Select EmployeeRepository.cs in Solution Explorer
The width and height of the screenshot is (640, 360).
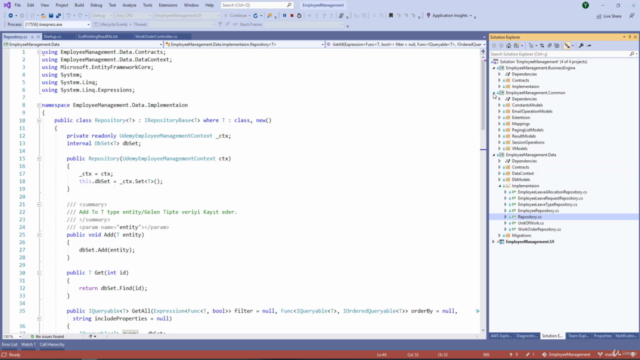click(538, 211)
